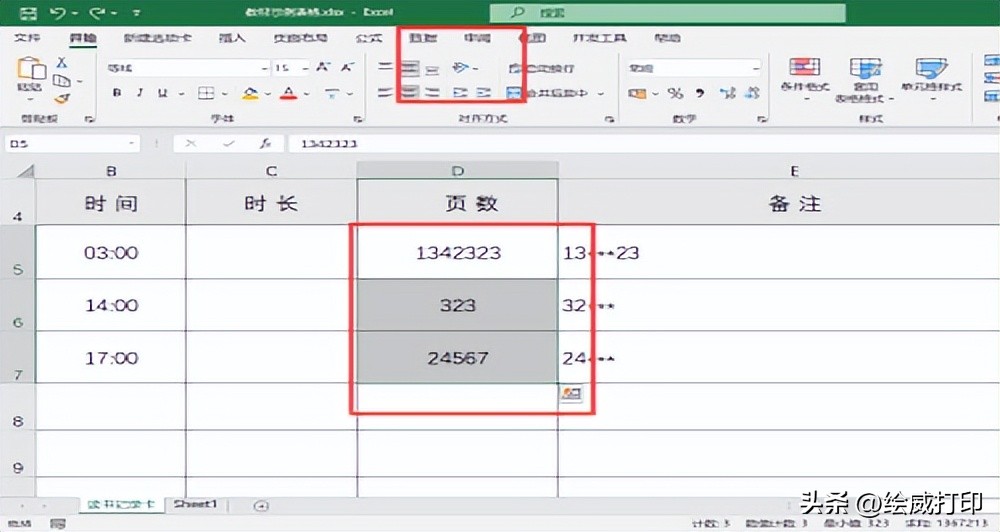Screen dimensions: 1000x532
Task: Switch to the 公式 (Formulas) tab
Action: coord(369,38)
